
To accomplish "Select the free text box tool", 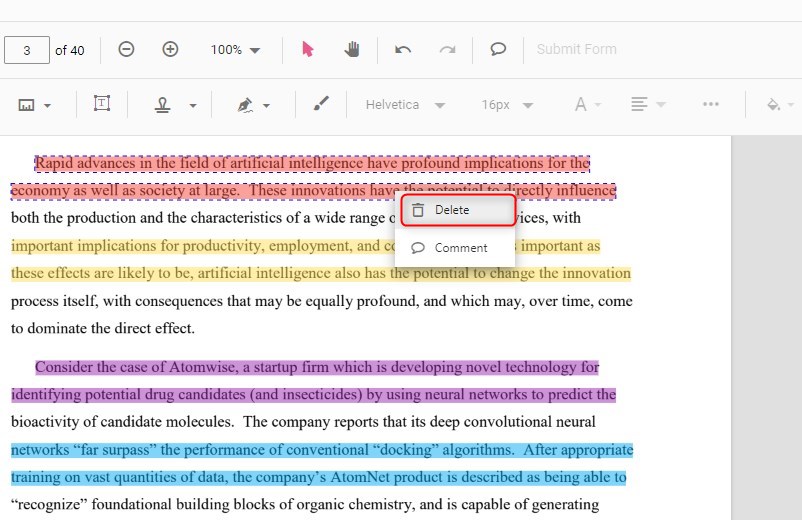I will click(x=102, y=104).
